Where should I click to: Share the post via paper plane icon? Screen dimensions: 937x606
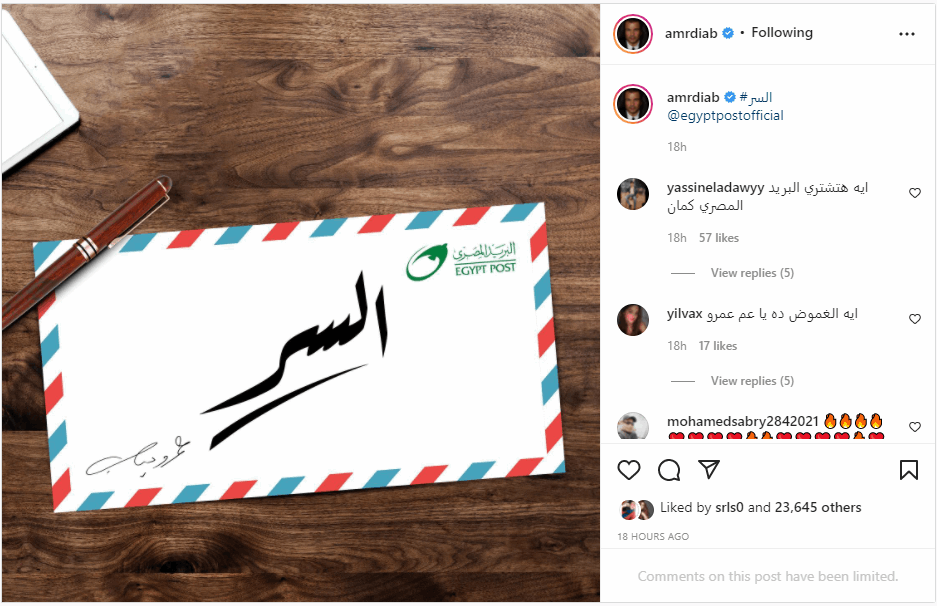709,470
